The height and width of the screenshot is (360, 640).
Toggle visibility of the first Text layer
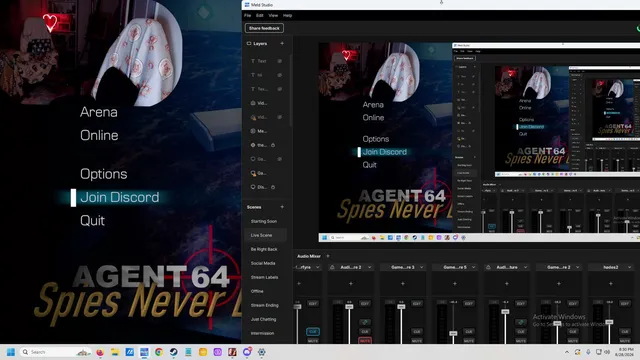pyautogui.click(x=280, y=61)
